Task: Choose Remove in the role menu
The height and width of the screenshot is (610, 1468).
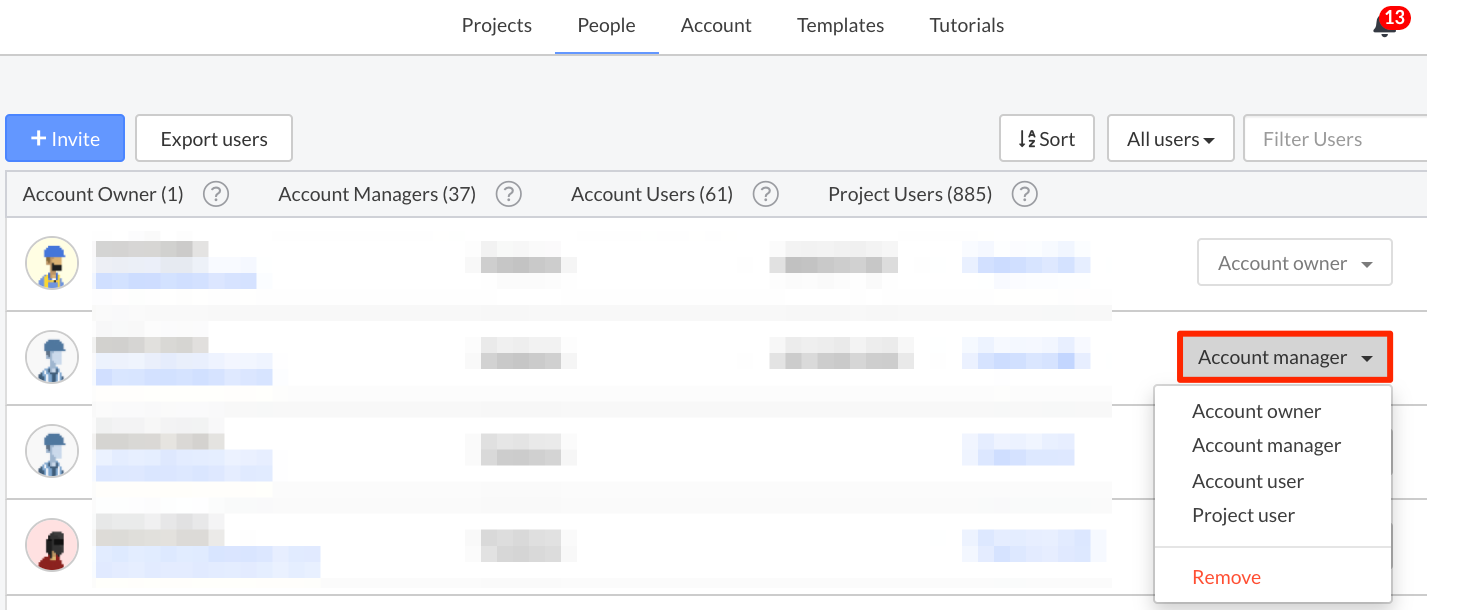Action: pyautogui.click(x=1226, y=577)
